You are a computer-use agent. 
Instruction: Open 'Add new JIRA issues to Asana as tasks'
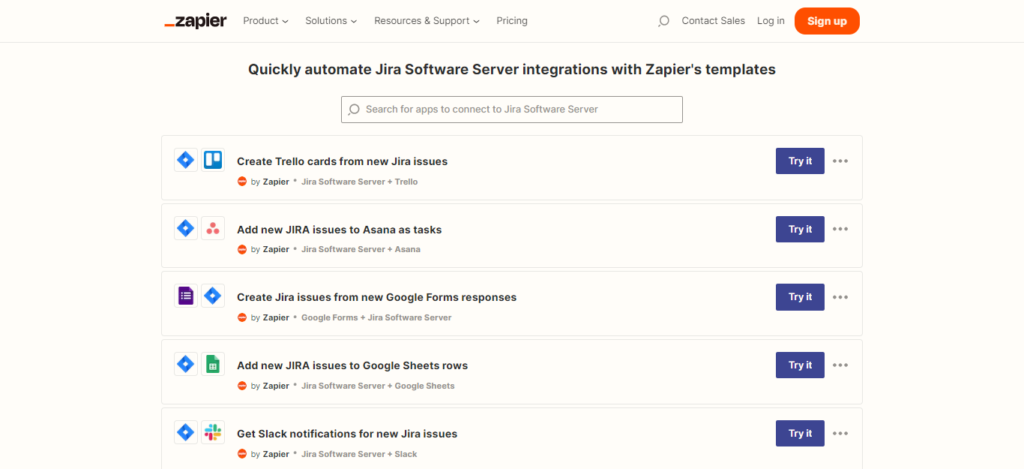click(340, 230)
